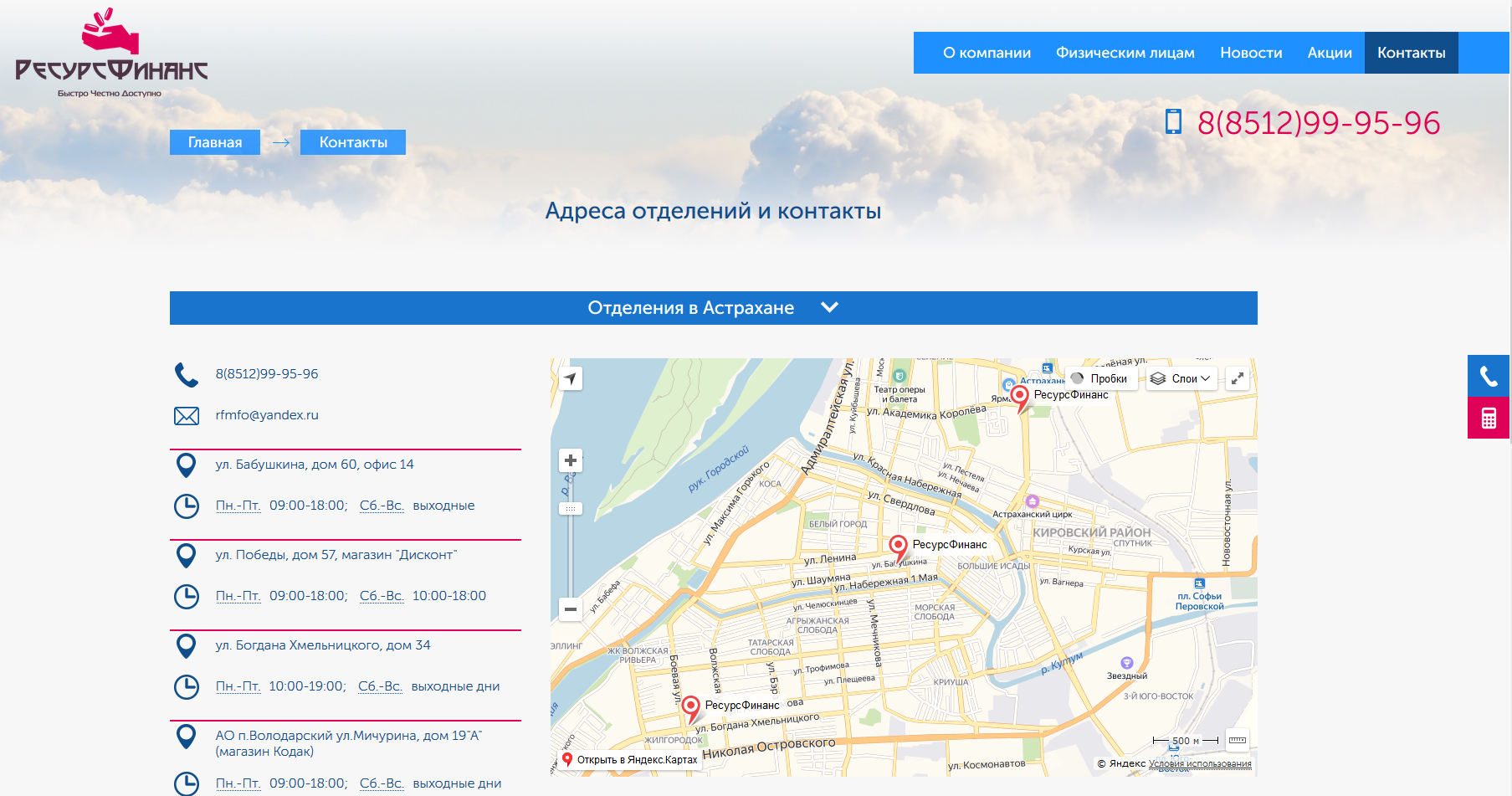Click the contact phone 8(8512)99-95-96 text

[x=267, y=374]
